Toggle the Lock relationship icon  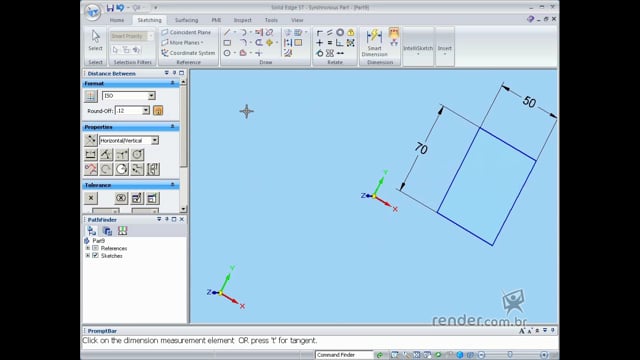coord(351,32)
